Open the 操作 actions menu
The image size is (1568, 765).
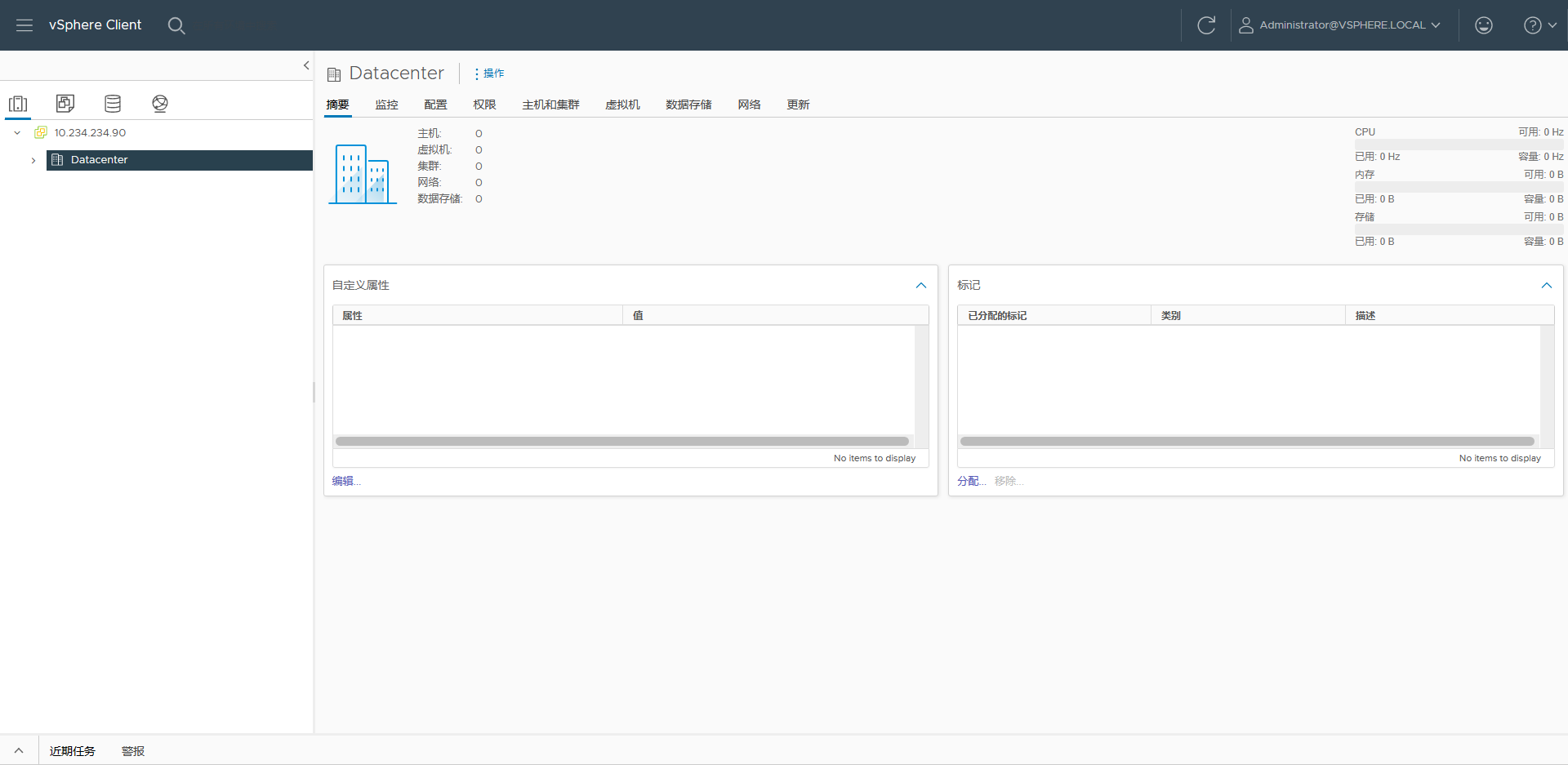tap(489, 73)
